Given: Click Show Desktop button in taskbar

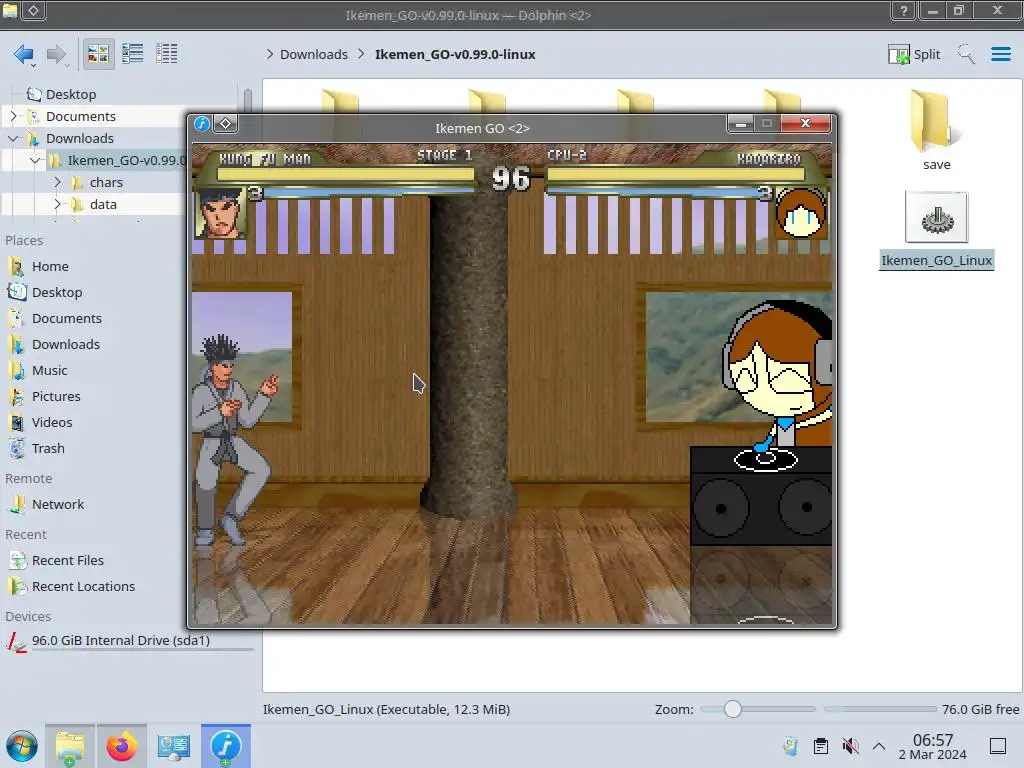Looking at the screenshot, I should 998,746.
